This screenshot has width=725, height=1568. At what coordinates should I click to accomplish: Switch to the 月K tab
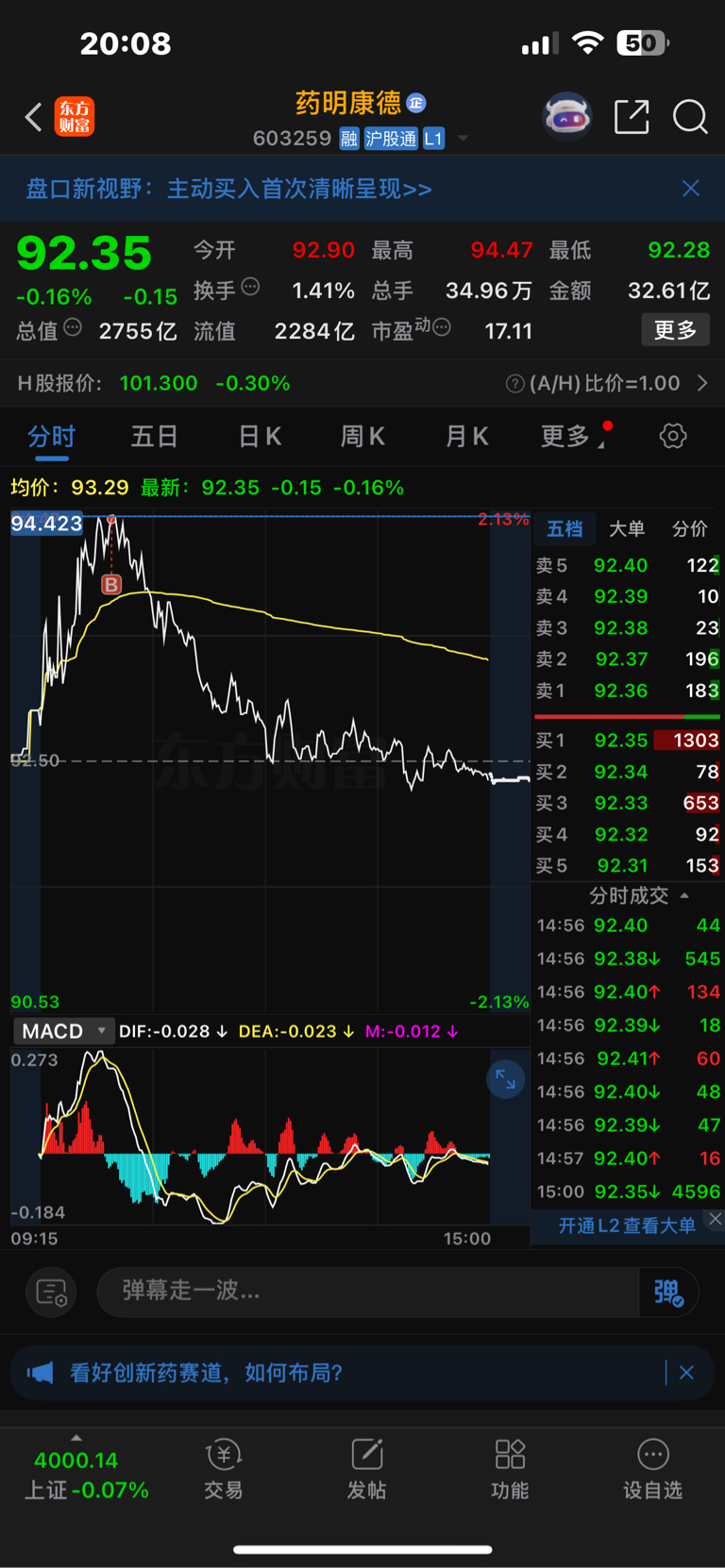click(466, 436)
